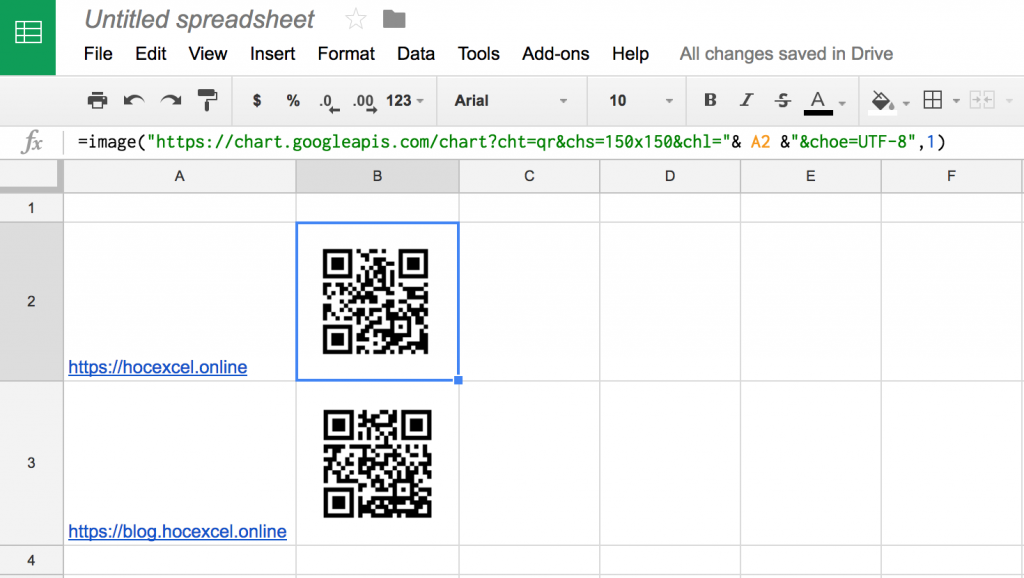The height and width of the screenshot is (578, 1024).
Task: Open the Help menu
Action: (x=630, y=54)
